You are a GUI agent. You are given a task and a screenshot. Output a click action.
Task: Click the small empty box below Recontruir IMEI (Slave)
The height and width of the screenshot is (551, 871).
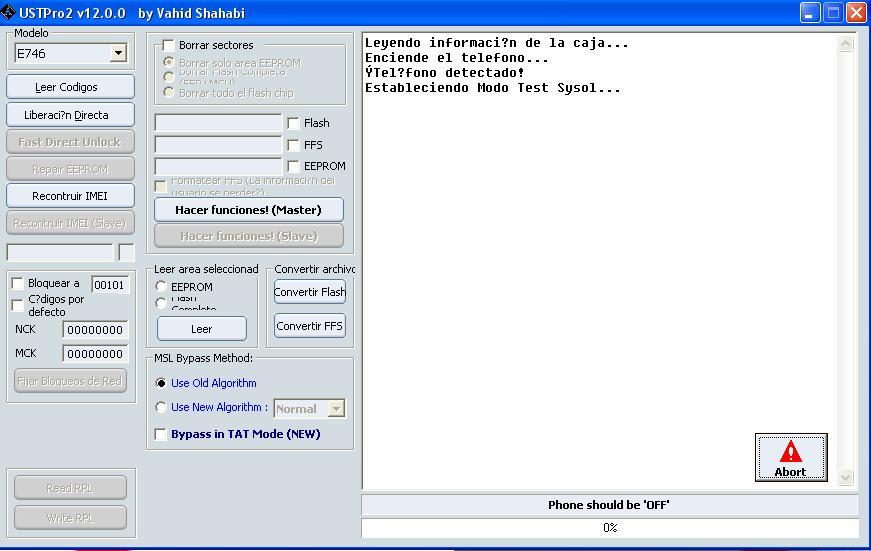tap(127, 253)
